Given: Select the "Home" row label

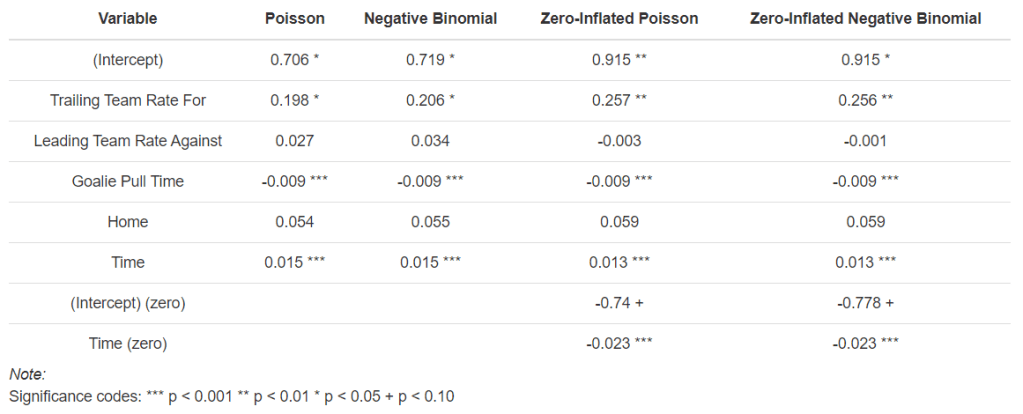Looking at the screenshot, I should [x=128, y=222].
